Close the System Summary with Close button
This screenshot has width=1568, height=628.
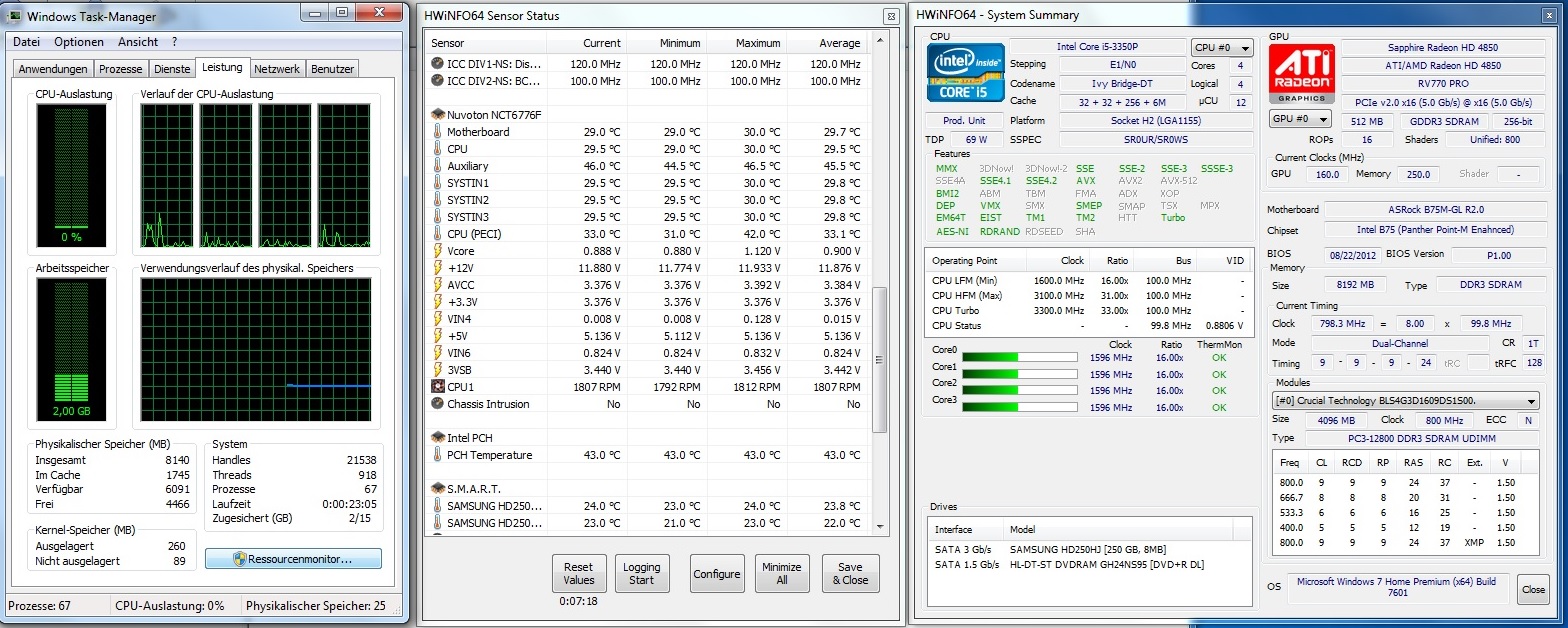pyautogui.click(x=1533, y=589)
